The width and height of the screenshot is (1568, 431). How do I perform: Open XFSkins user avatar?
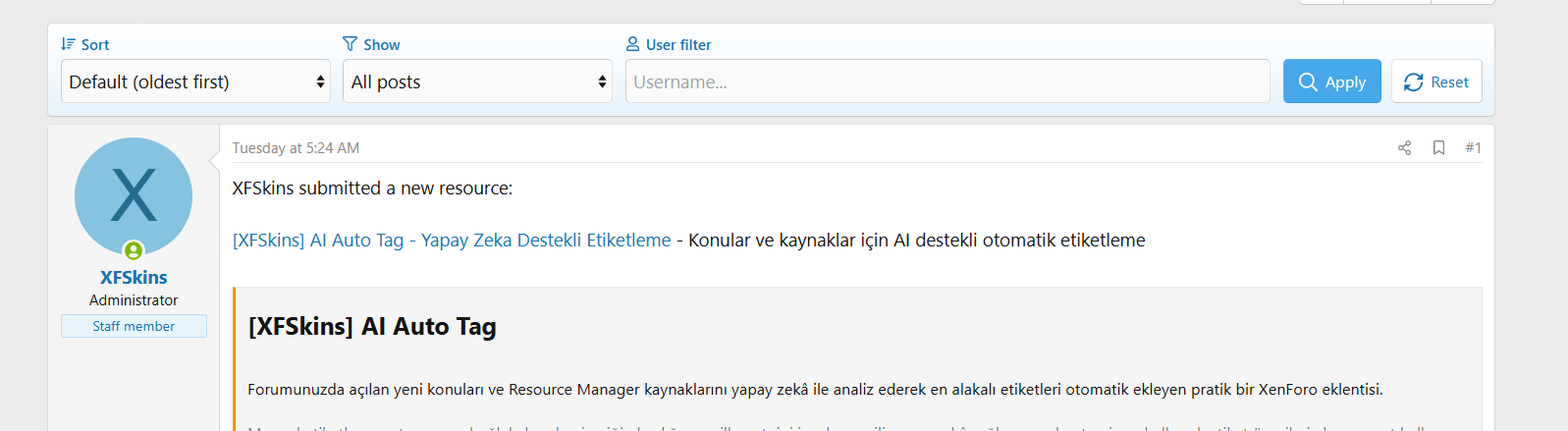coord(134,196)
